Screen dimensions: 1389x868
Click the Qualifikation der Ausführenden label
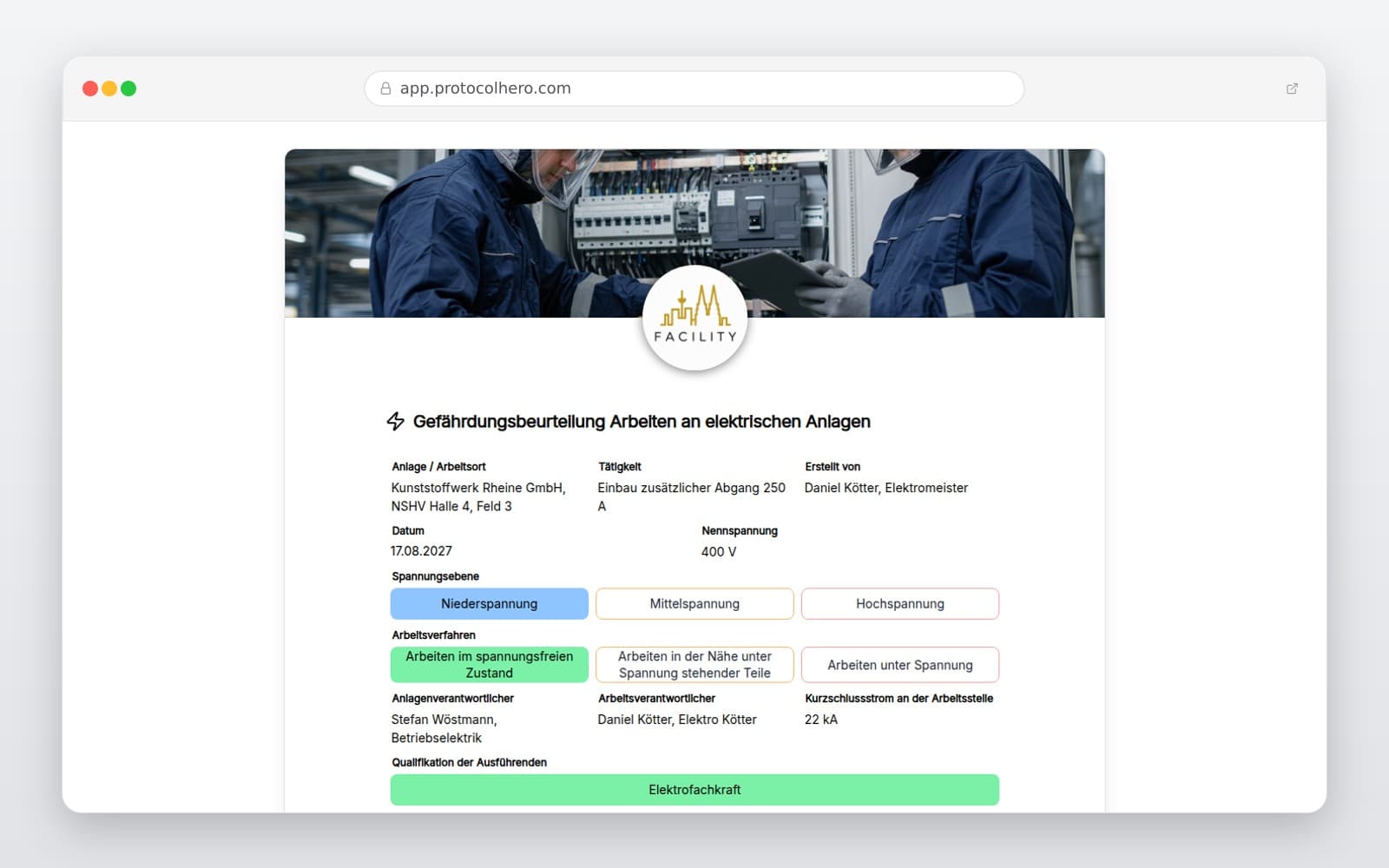pyautogui.click(x=470, y=763)
